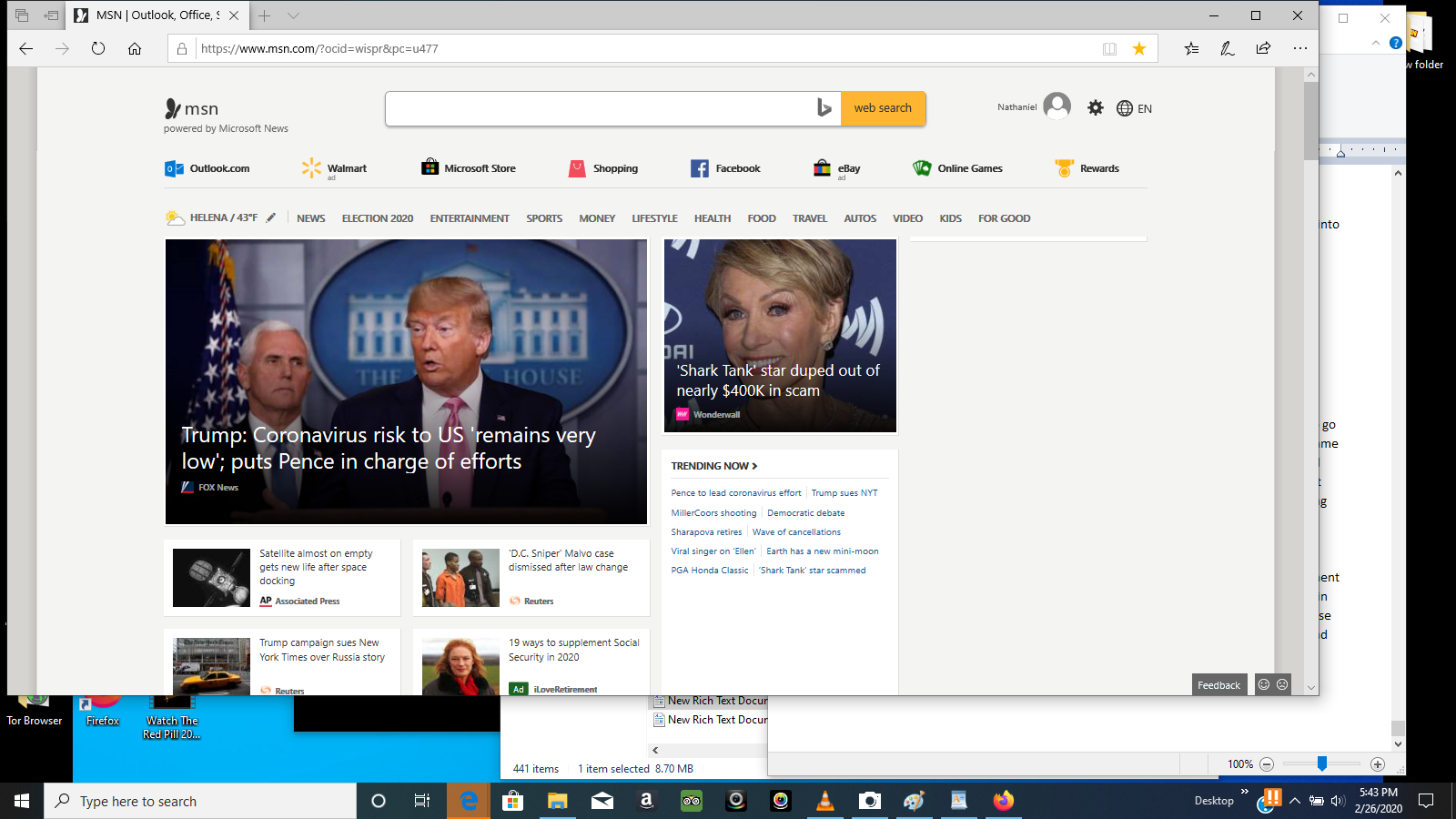Open the SPORTS category

coord(544,218)
